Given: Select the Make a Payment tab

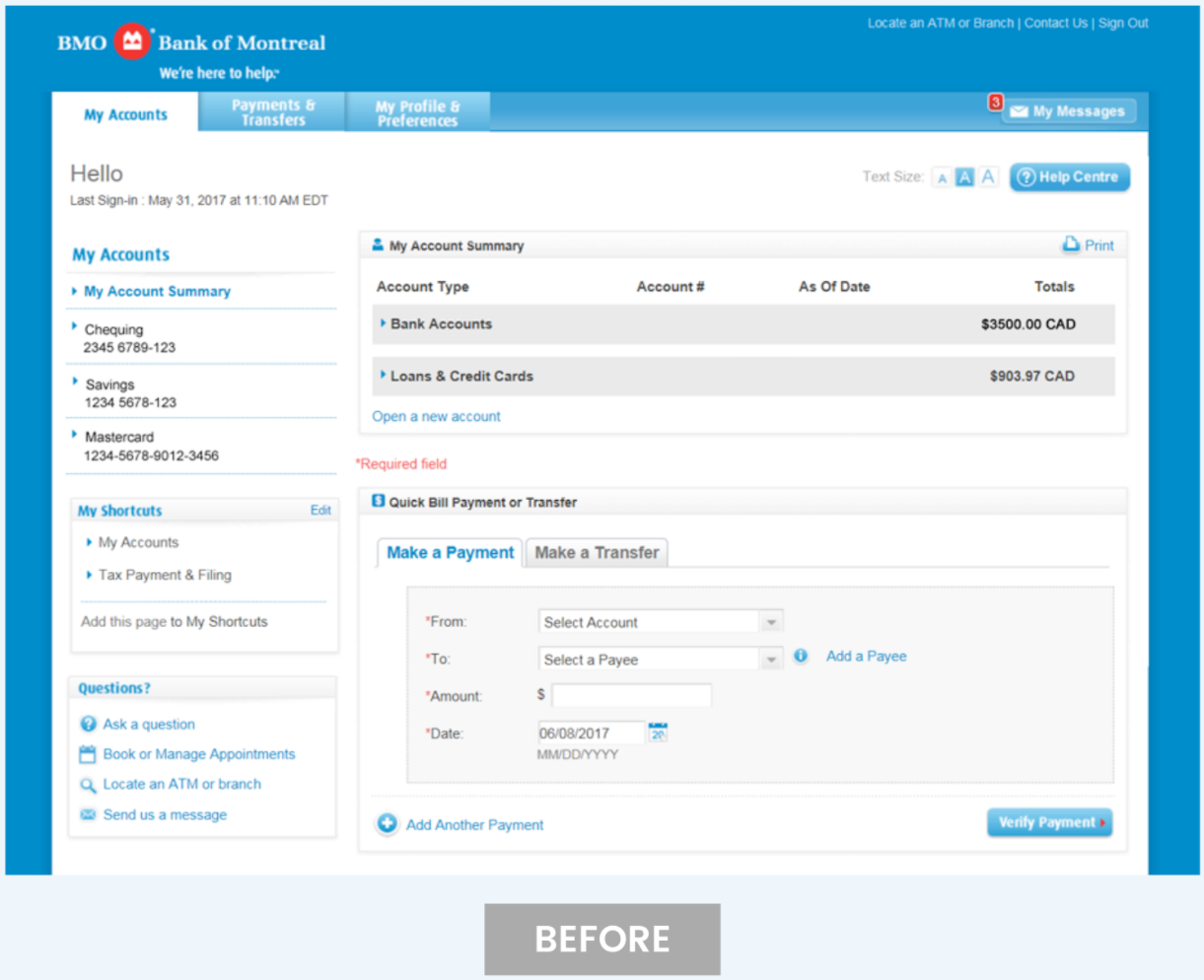Looking at the screenshot, I should (x=451, y=553).
